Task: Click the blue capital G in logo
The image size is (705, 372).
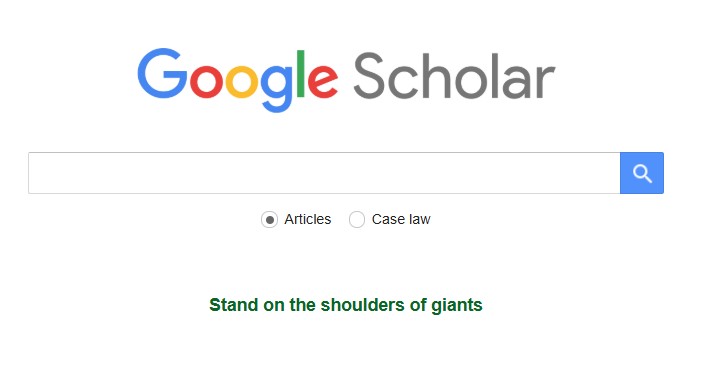Action: (162, 73)
